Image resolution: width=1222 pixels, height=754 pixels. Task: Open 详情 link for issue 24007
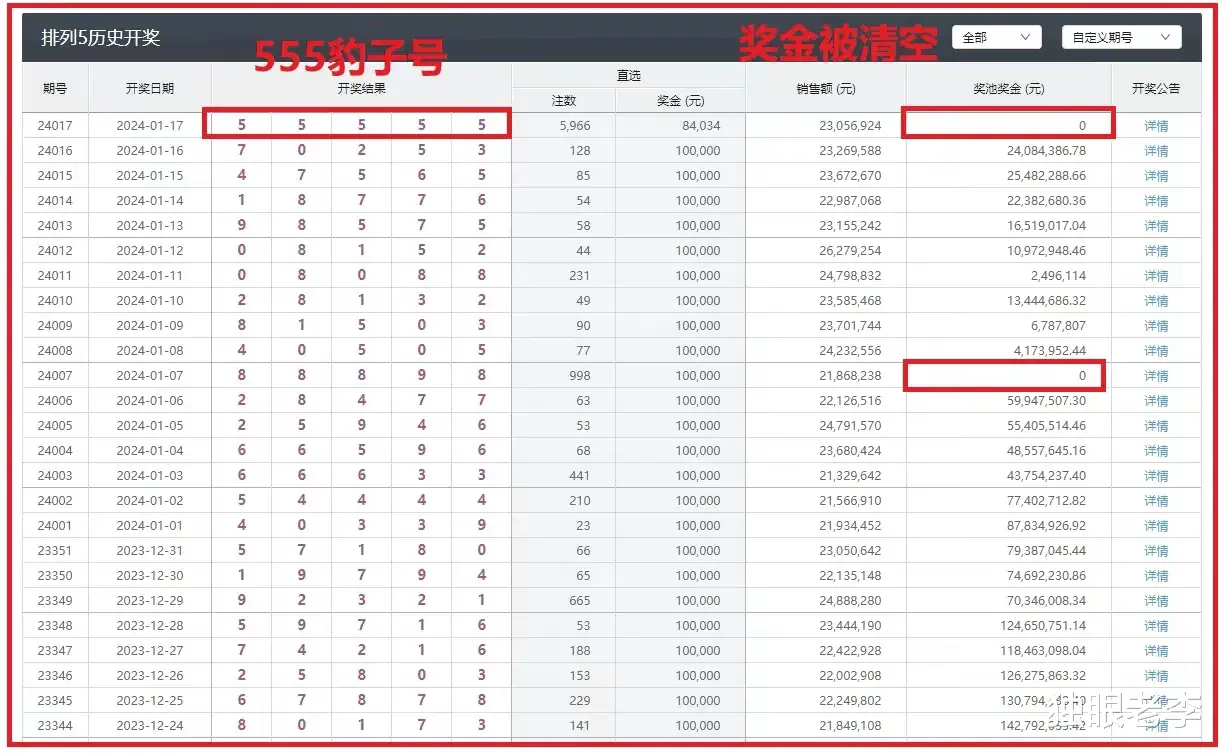(1156, 376)
